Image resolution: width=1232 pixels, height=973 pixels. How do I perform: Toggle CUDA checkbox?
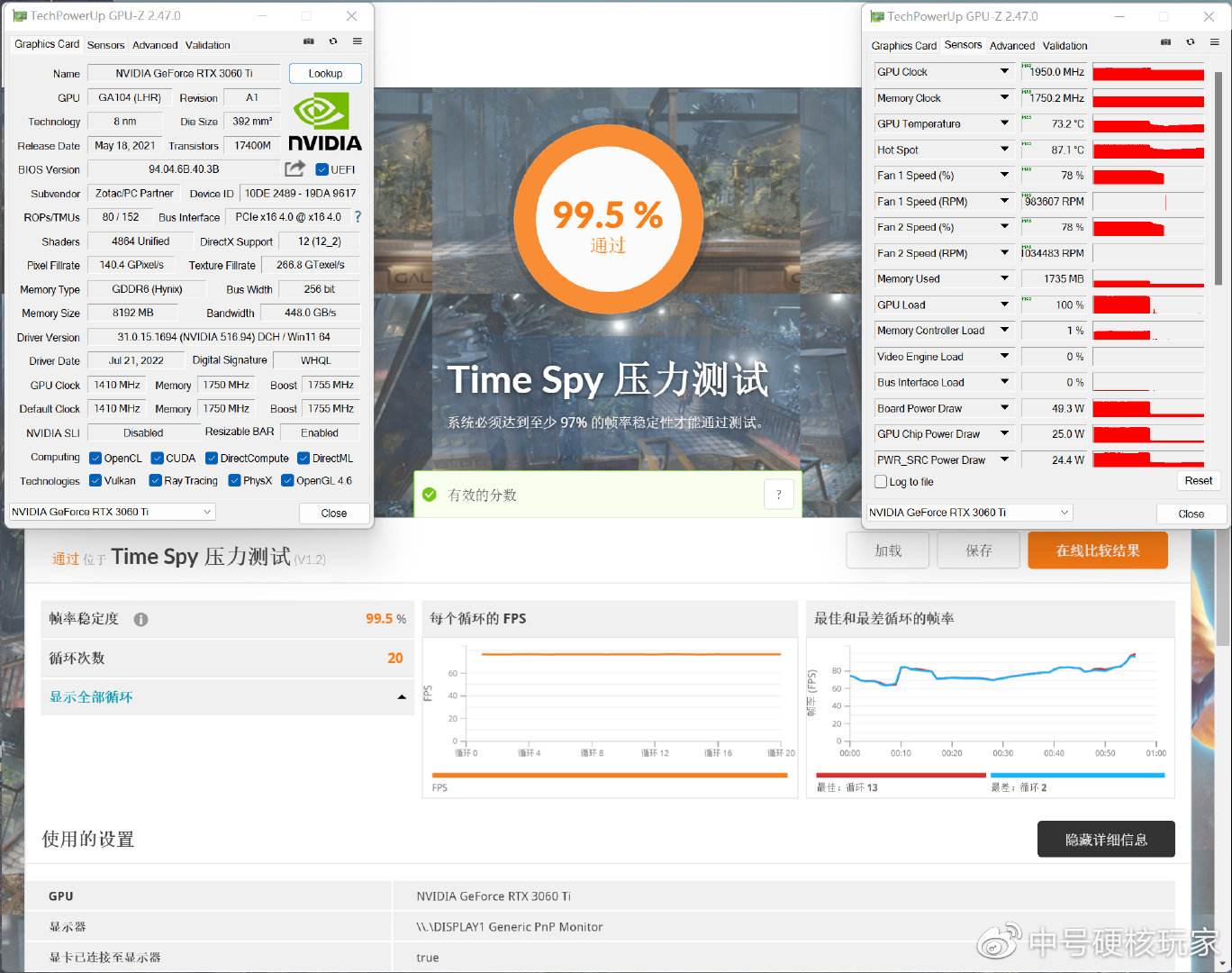pos(158,459)
